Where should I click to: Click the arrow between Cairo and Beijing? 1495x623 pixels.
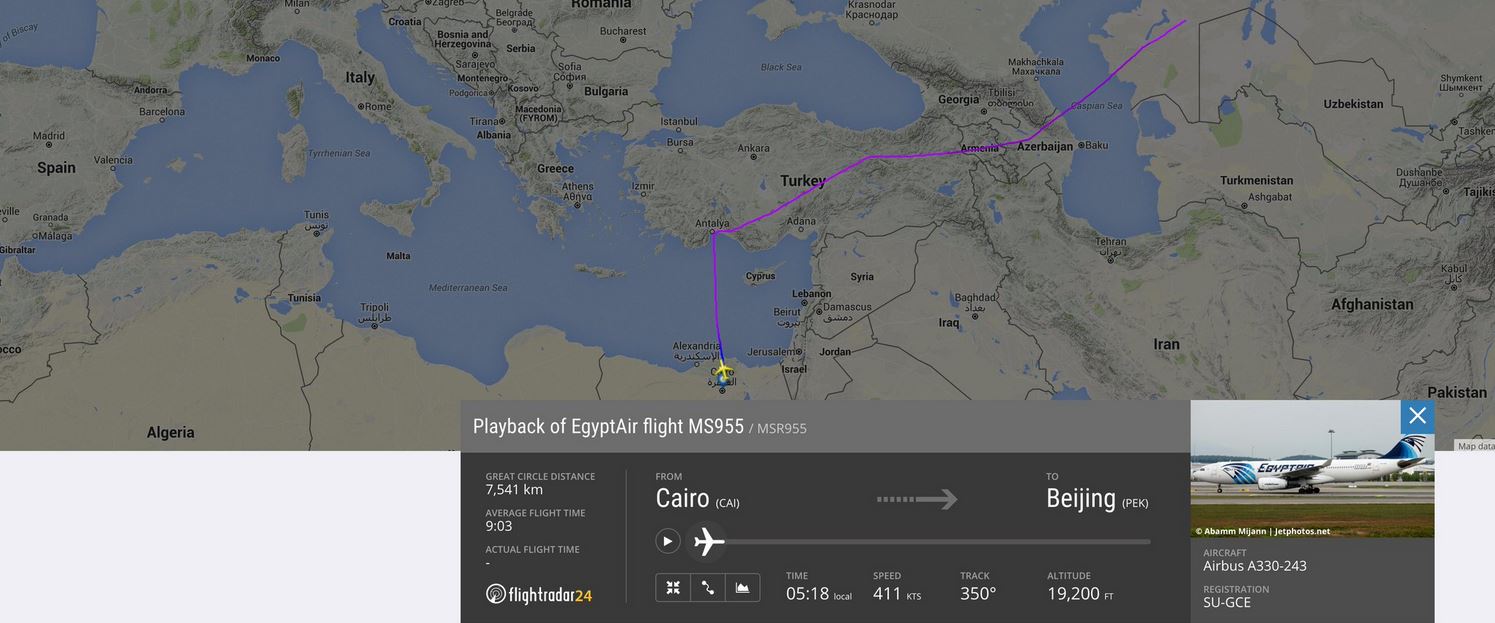916,499
